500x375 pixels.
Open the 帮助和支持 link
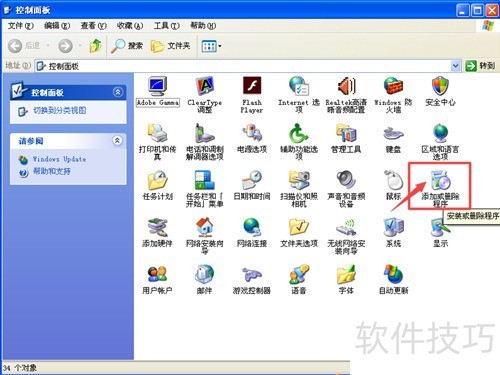[52, 171]
